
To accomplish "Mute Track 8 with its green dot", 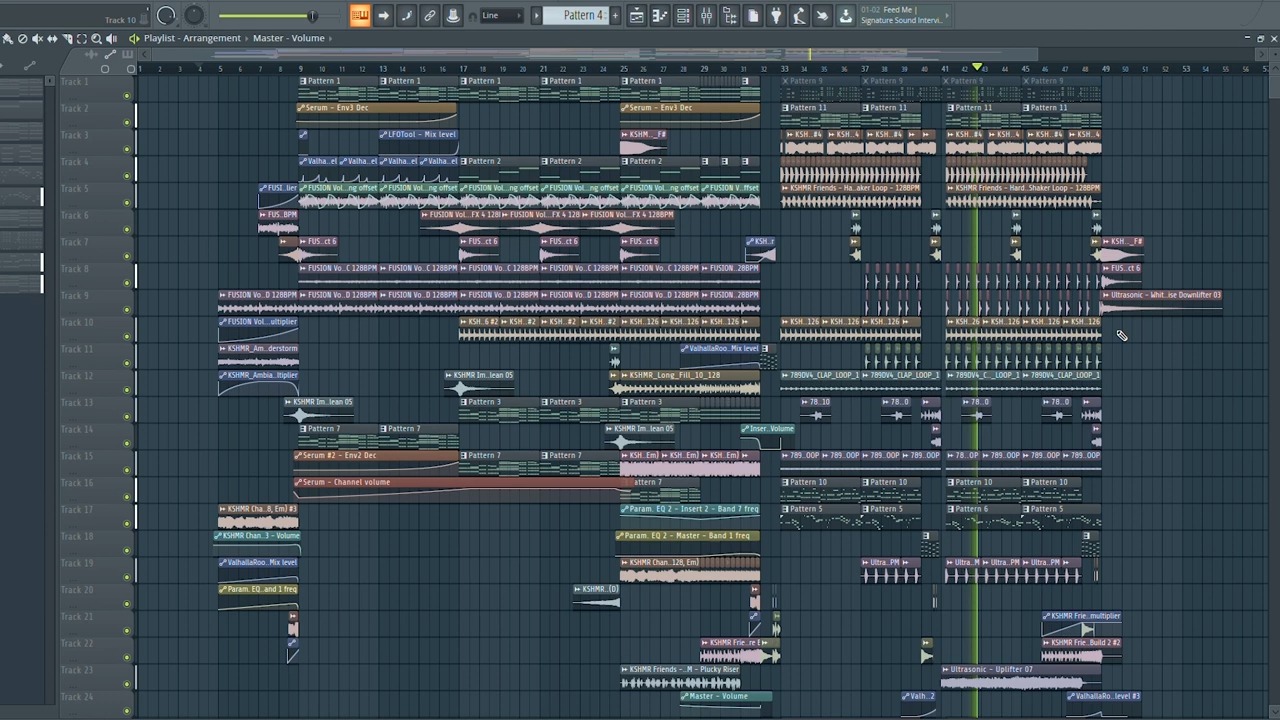I will (127, 283).
